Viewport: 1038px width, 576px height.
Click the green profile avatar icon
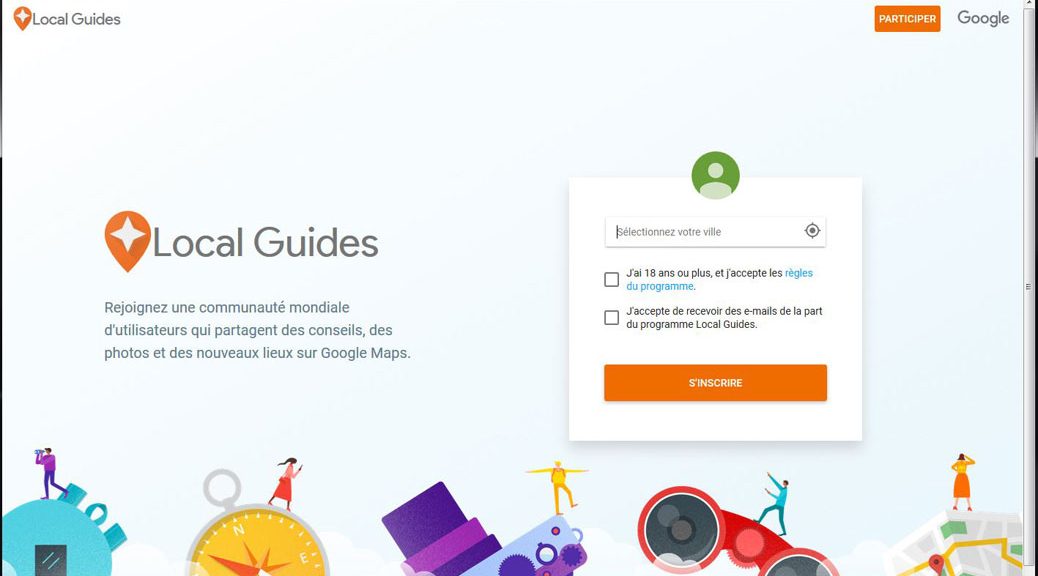coord(715,175)
